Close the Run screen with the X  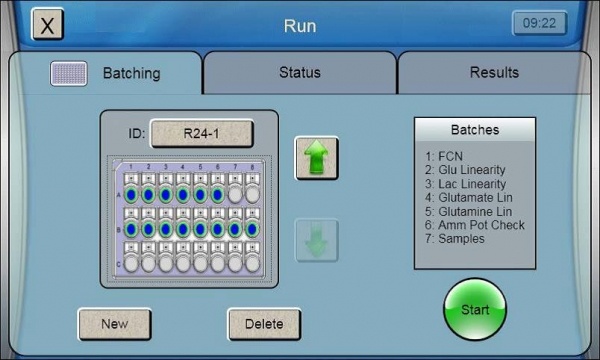pyautogui.click(x=47, y=24)
